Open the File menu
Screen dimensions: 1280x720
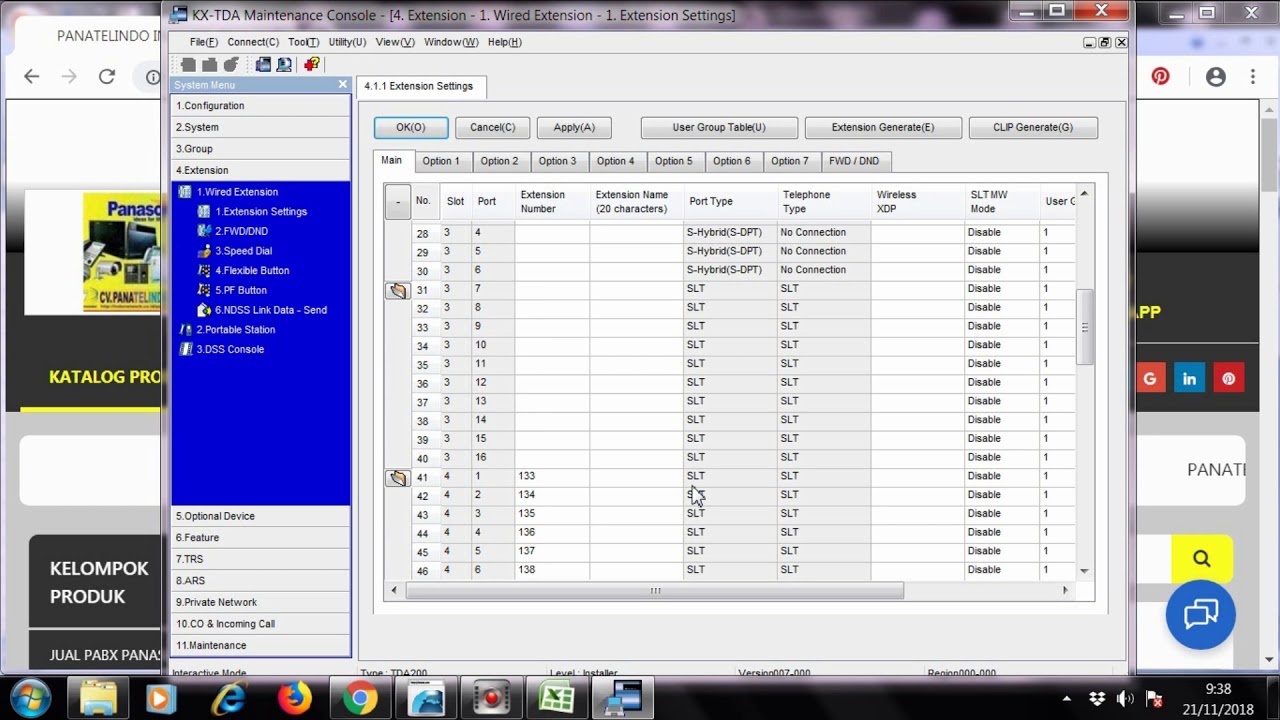(203, 42)
